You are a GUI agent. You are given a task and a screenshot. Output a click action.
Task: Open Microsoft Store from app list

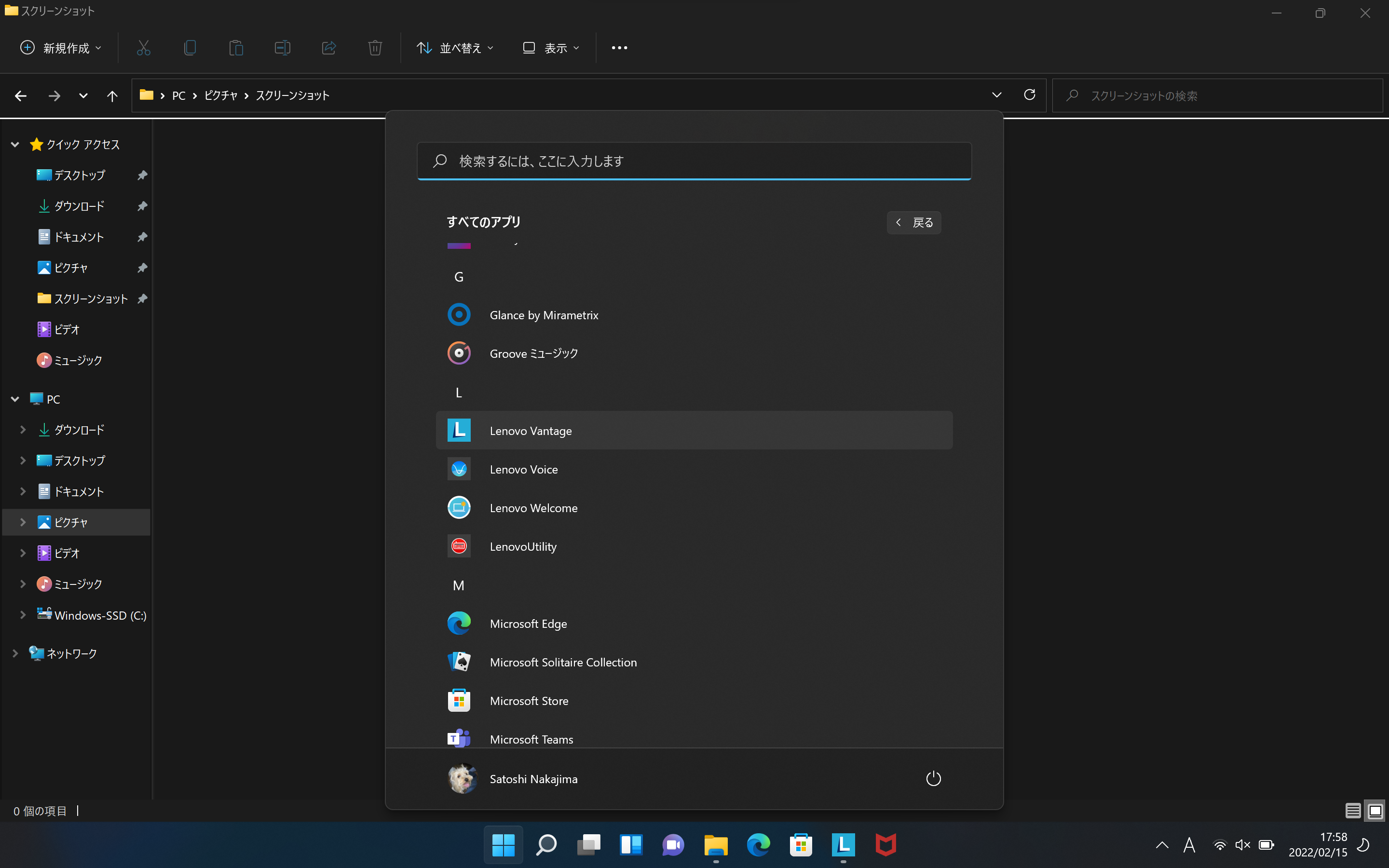[x=694, y=700]
